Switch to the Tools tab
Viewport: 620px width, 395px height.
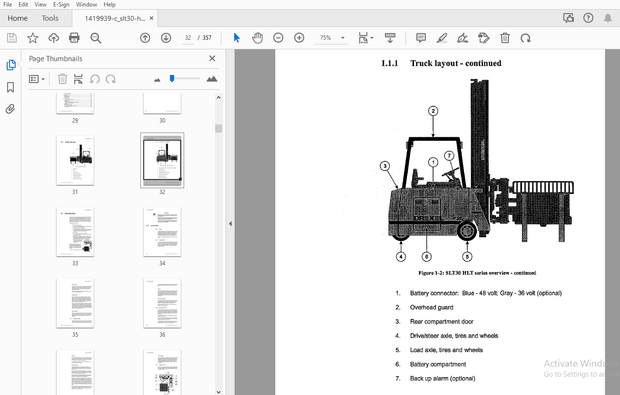click(50, 18)
